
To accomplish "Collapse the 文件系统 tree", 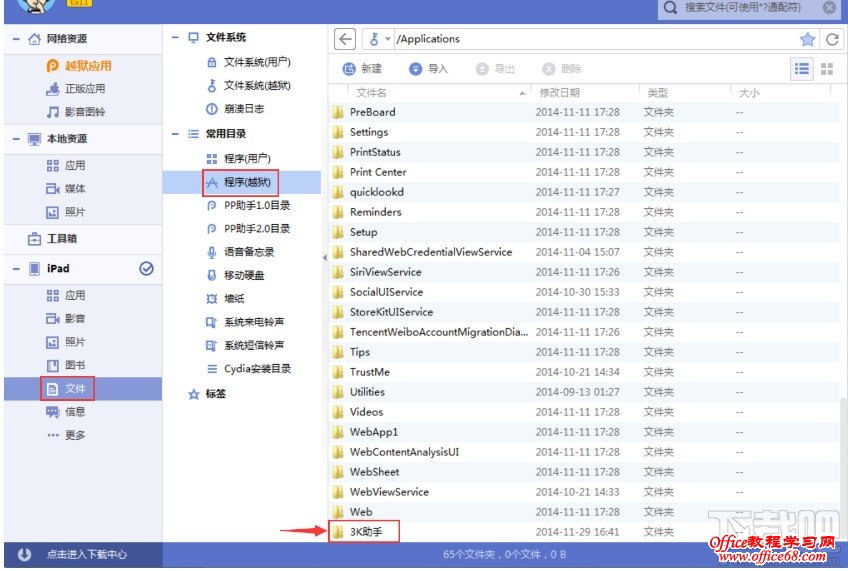I will coord(175,37).
